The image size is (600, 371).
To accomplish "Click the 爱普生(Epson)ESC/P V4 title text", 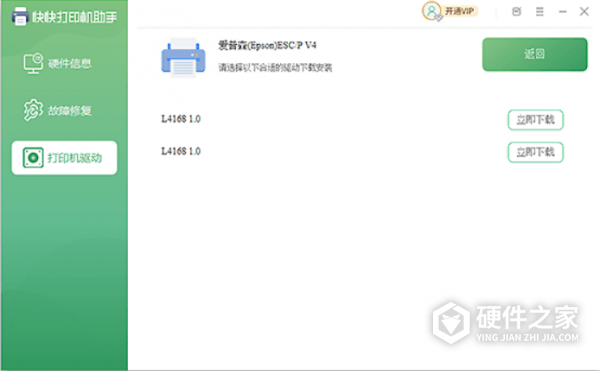I will point(267,46).
